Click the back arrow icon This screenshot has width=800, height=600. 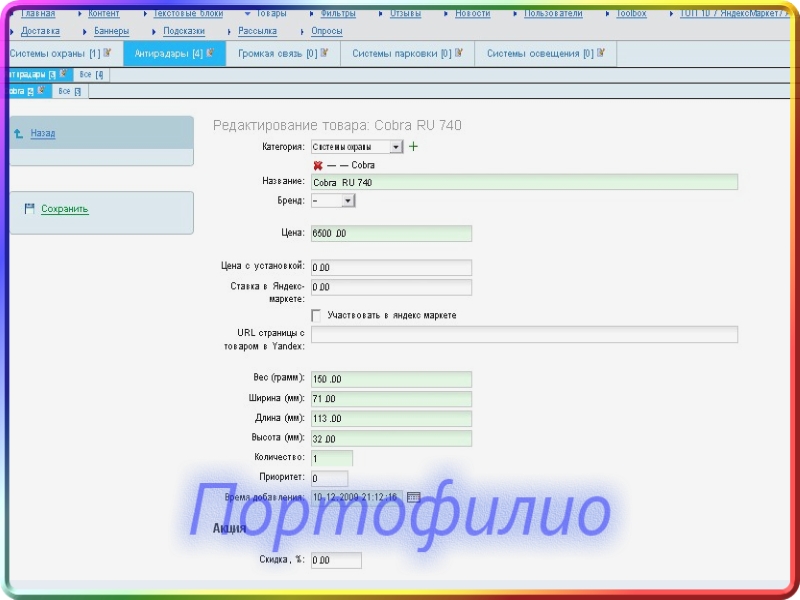coord(19,134)
